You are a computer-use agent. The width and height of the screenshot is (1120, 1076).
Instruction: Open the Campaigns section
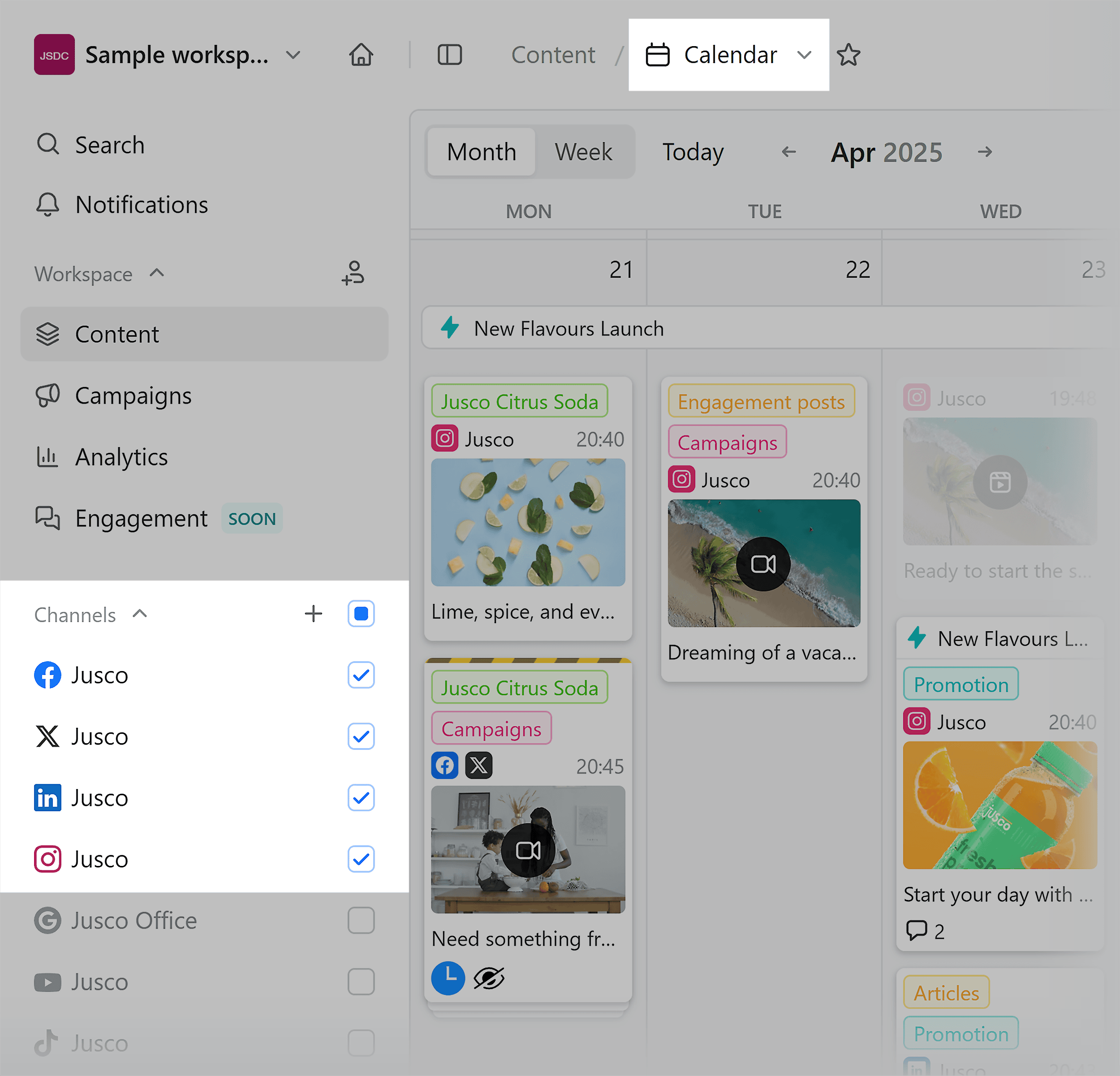click(x=133, y=396)
